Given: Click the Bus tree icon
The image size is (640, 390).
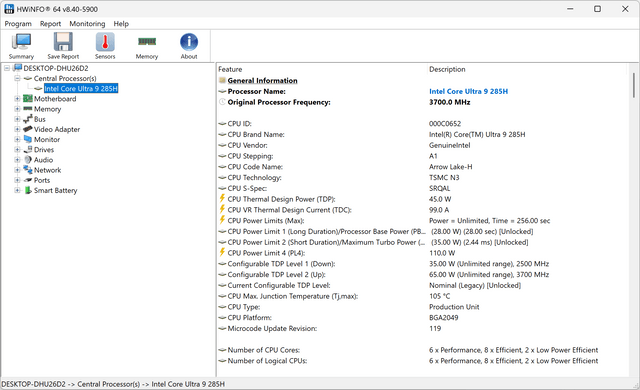Looking at the screenshot, I should point(28,119).
